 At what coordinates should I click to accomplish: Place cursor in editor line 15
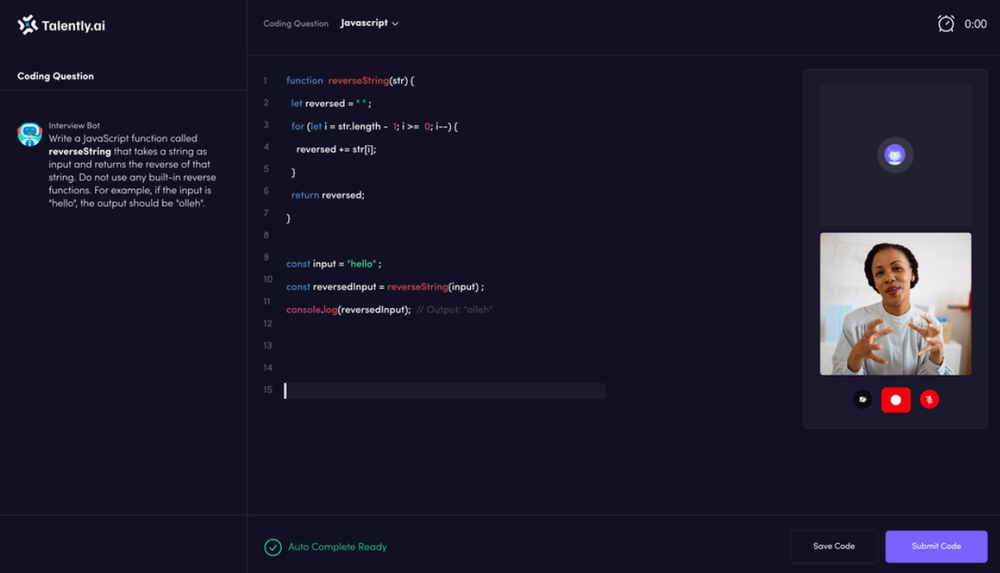pyautogui.click(x=445, y=391)
